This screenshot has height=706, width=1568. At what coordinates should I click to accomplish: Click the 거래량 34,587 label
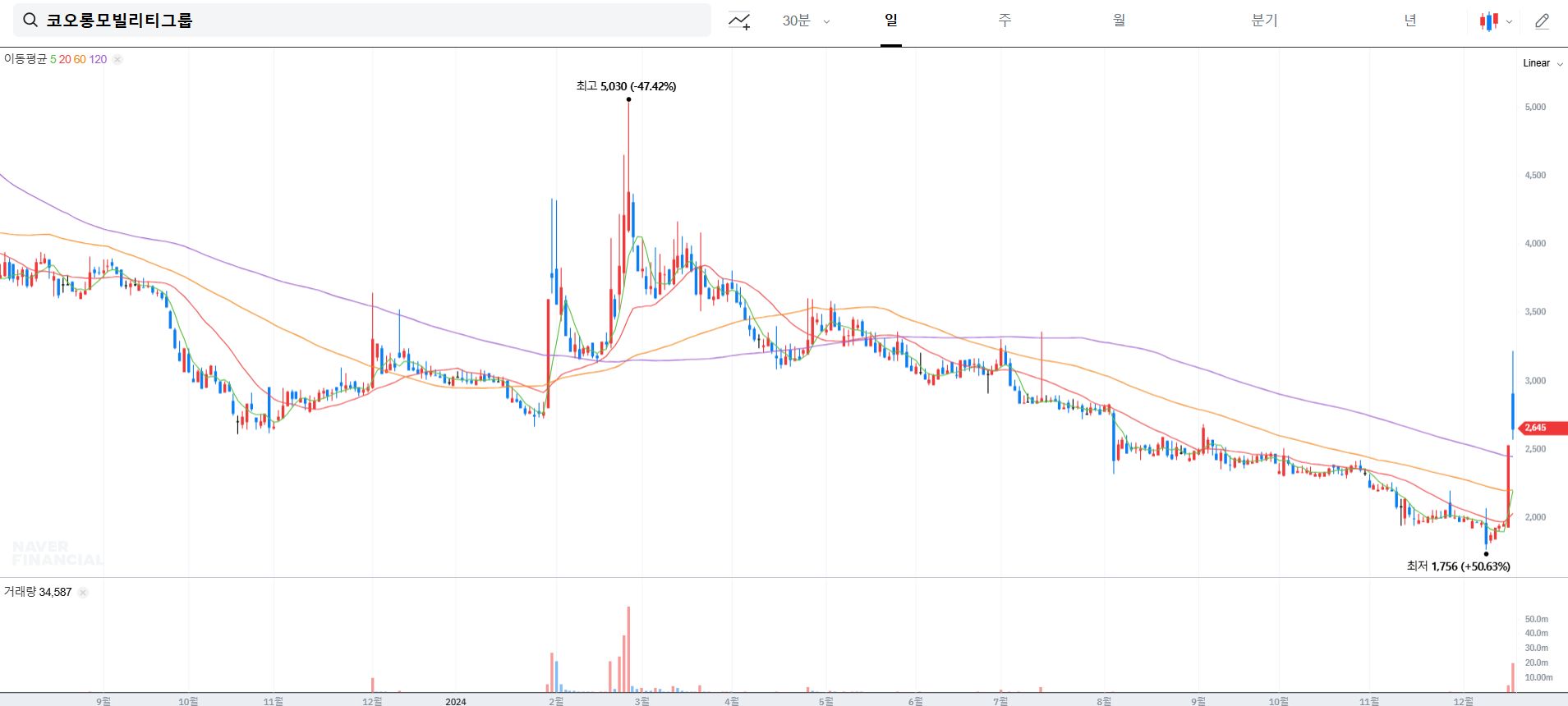pos(38,592)
